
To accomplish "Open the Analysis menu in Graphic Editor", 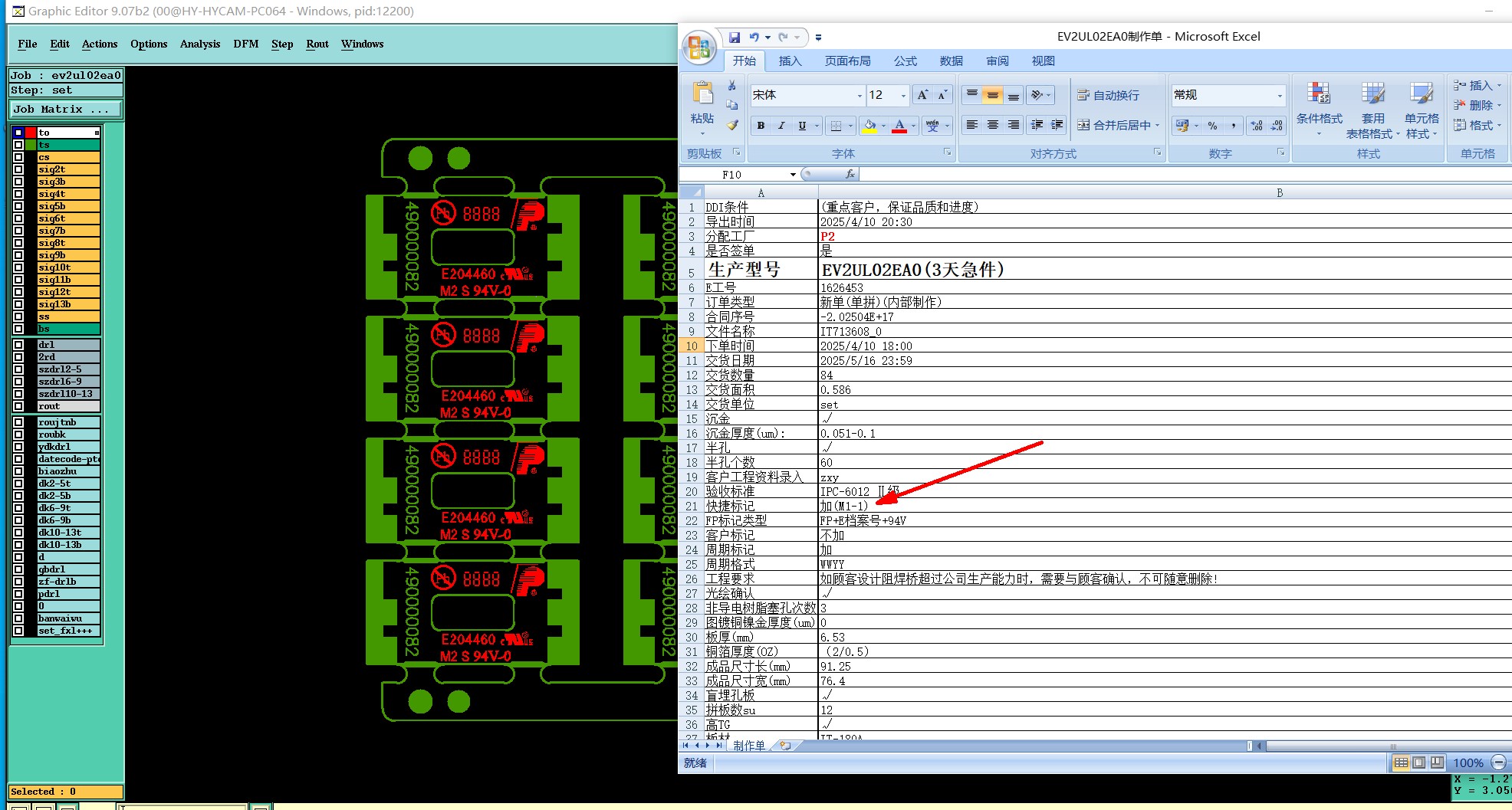I will (x=200, y=44).
